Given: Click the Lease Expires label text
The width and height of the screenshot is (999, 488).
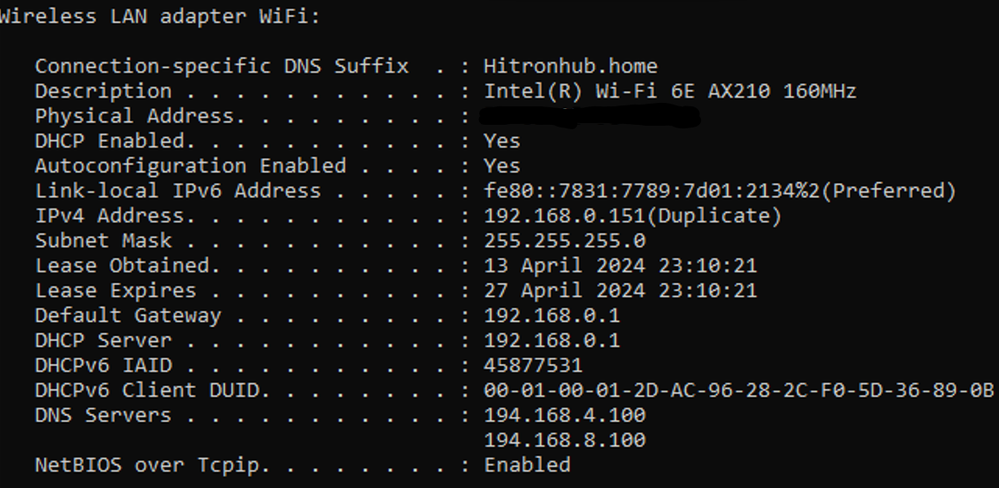Looking at the screenshot, I should coord(116,291).
